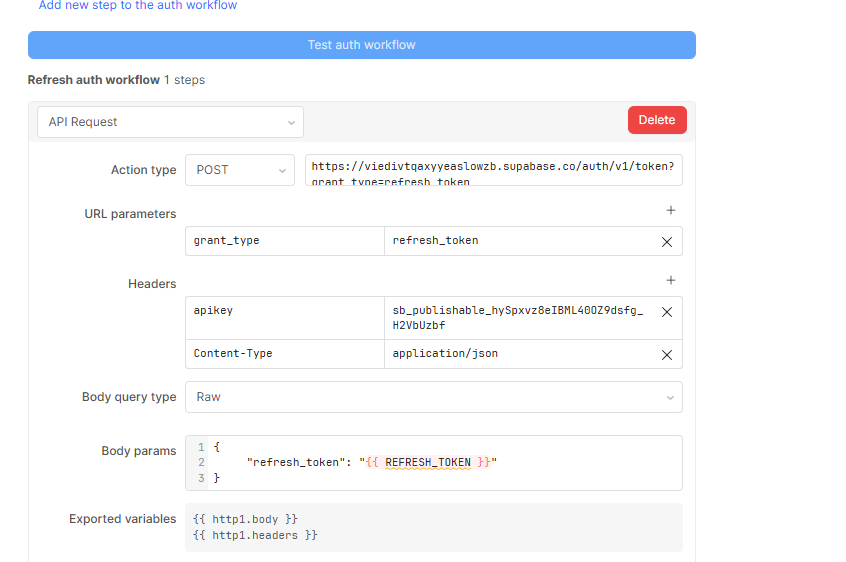Click the Test auth workflow button
846x562 pixels.
[361, 45]
